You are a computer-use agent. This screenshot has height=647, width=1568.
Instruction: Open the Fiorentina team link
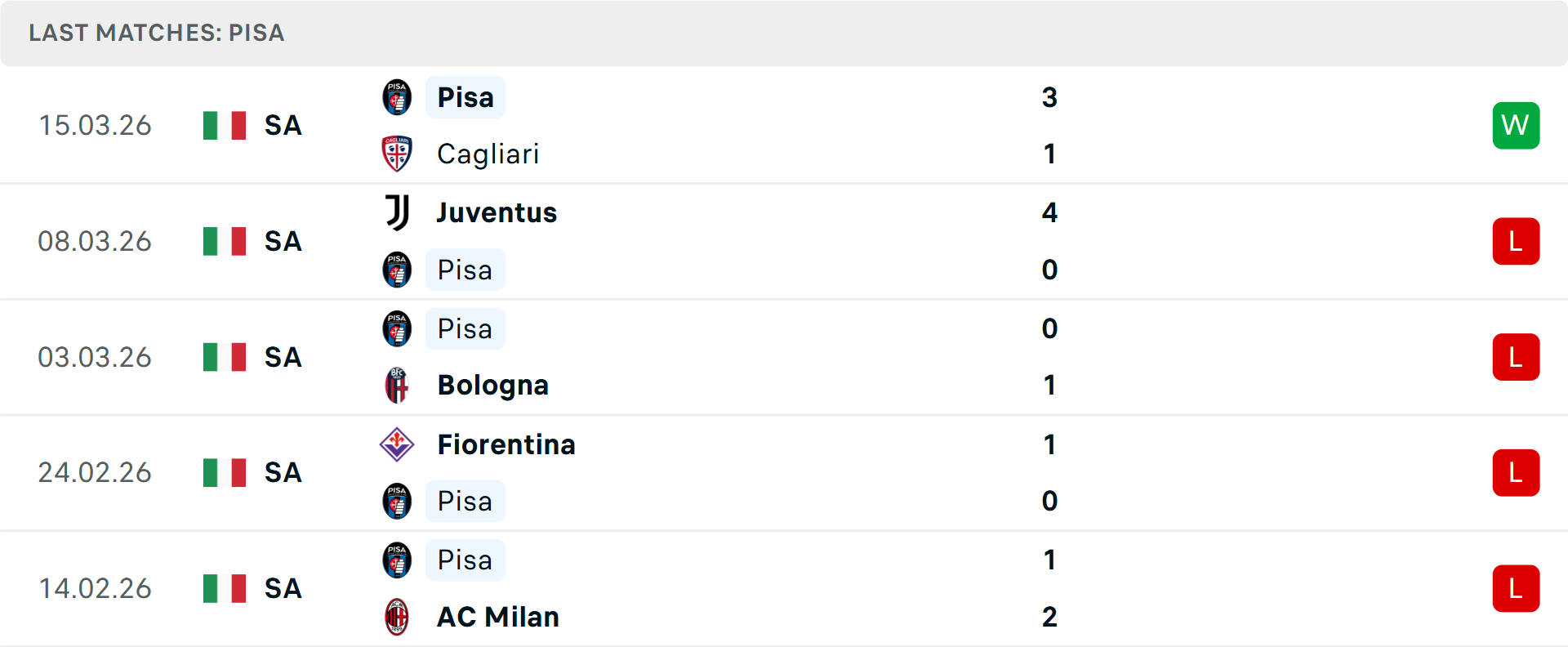click(506, 444)
